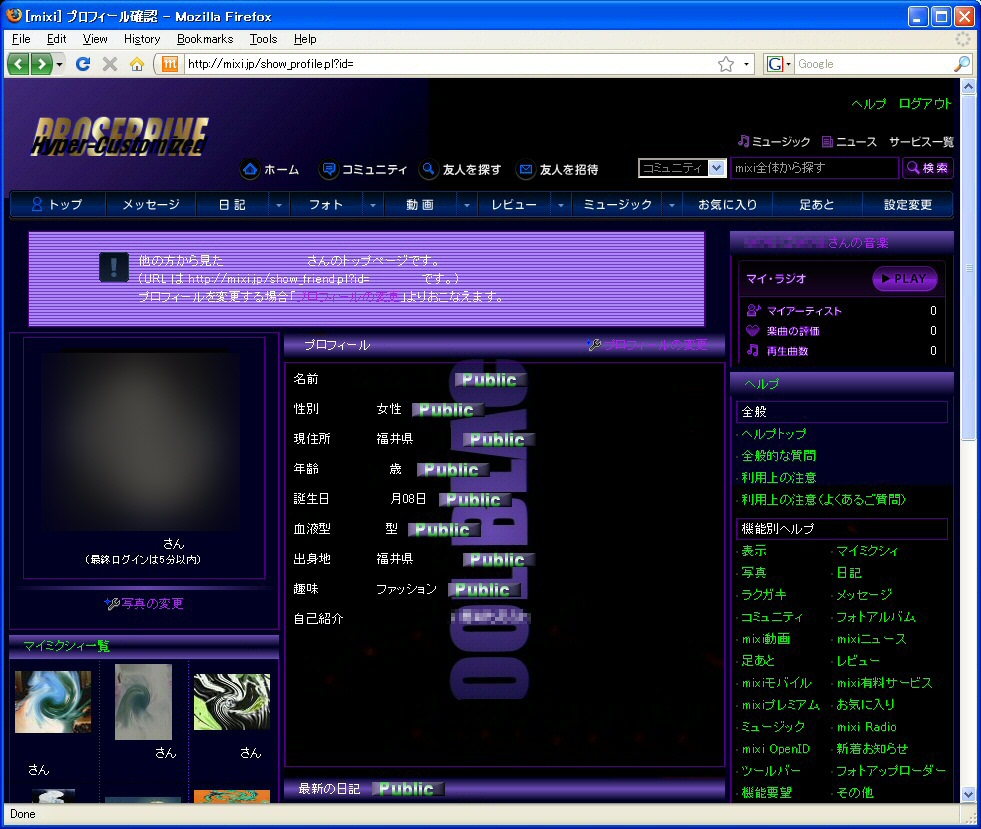Click the heart icon beside 楽曲の評価

(753, 330)
